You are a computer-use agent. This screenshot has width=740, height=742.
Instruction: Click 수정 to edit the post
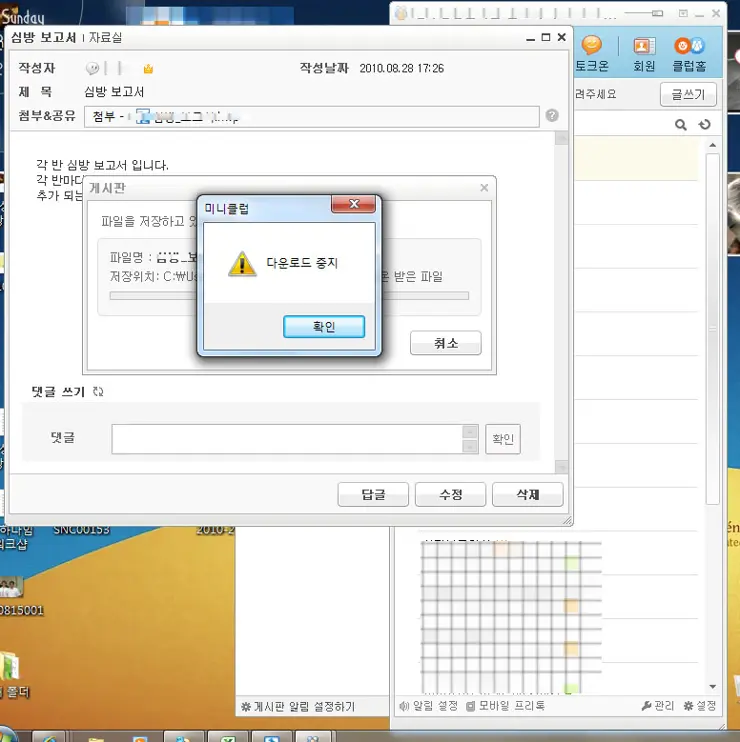click(x=450, y=494)
